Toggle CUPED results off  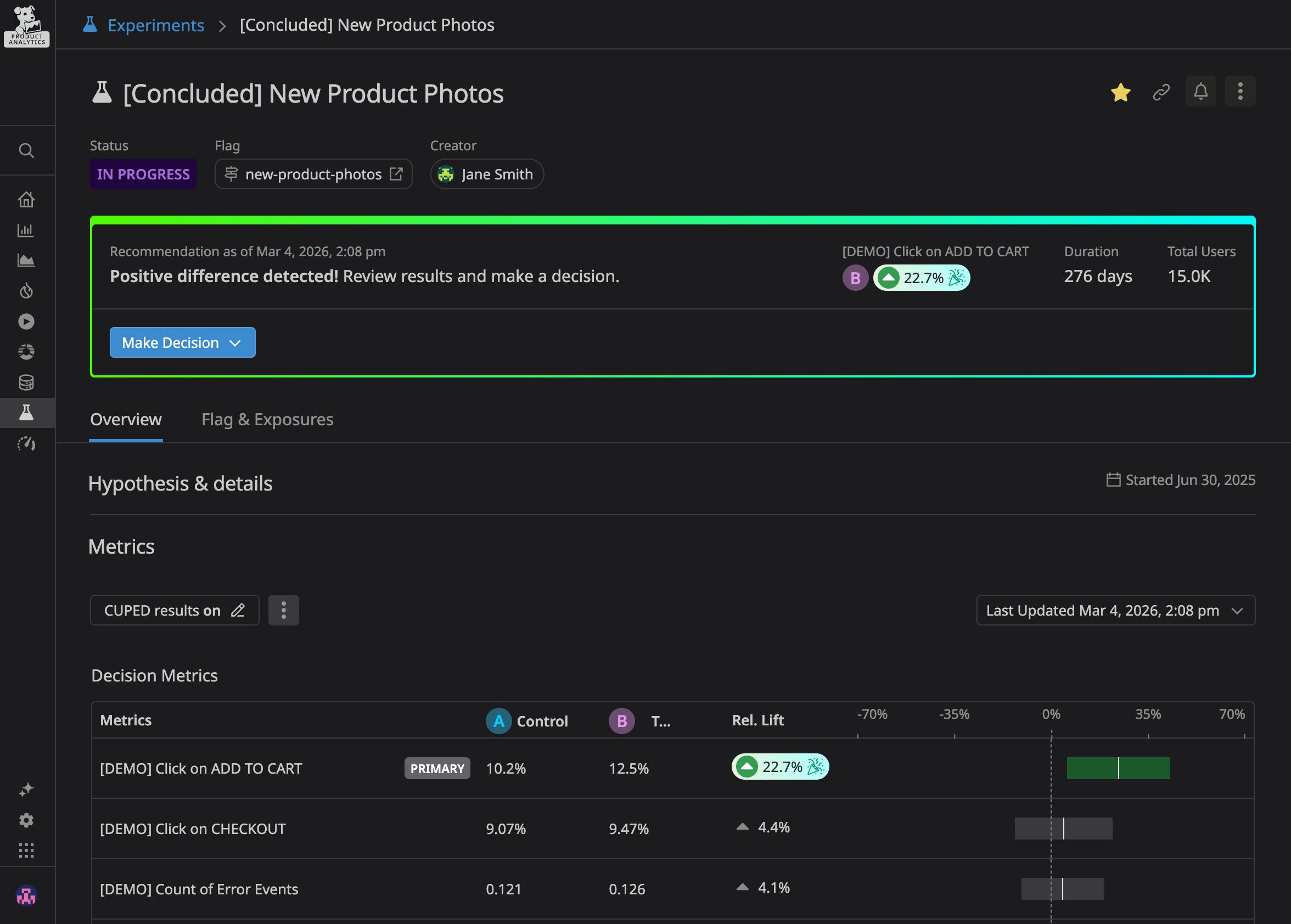[174, 610]
